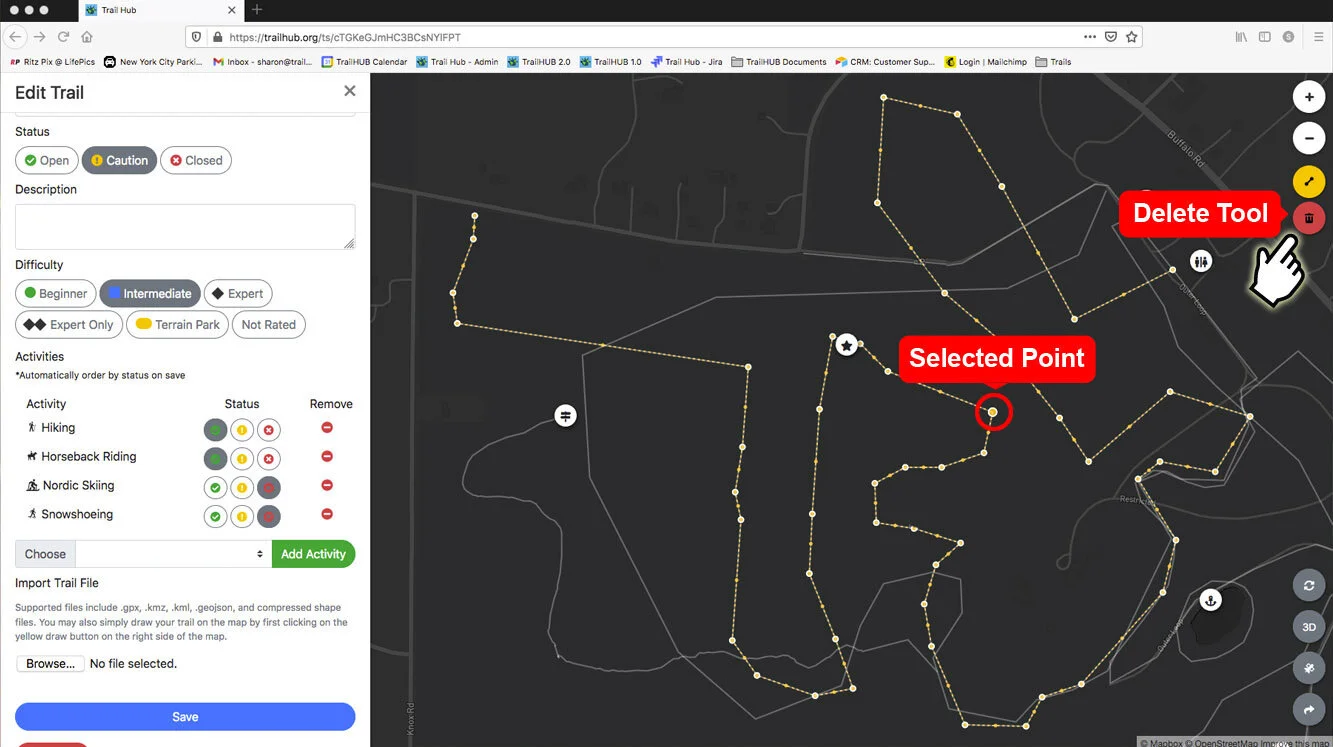
Task: Select Expert Only difficulty
Action: tap(69, 325)
